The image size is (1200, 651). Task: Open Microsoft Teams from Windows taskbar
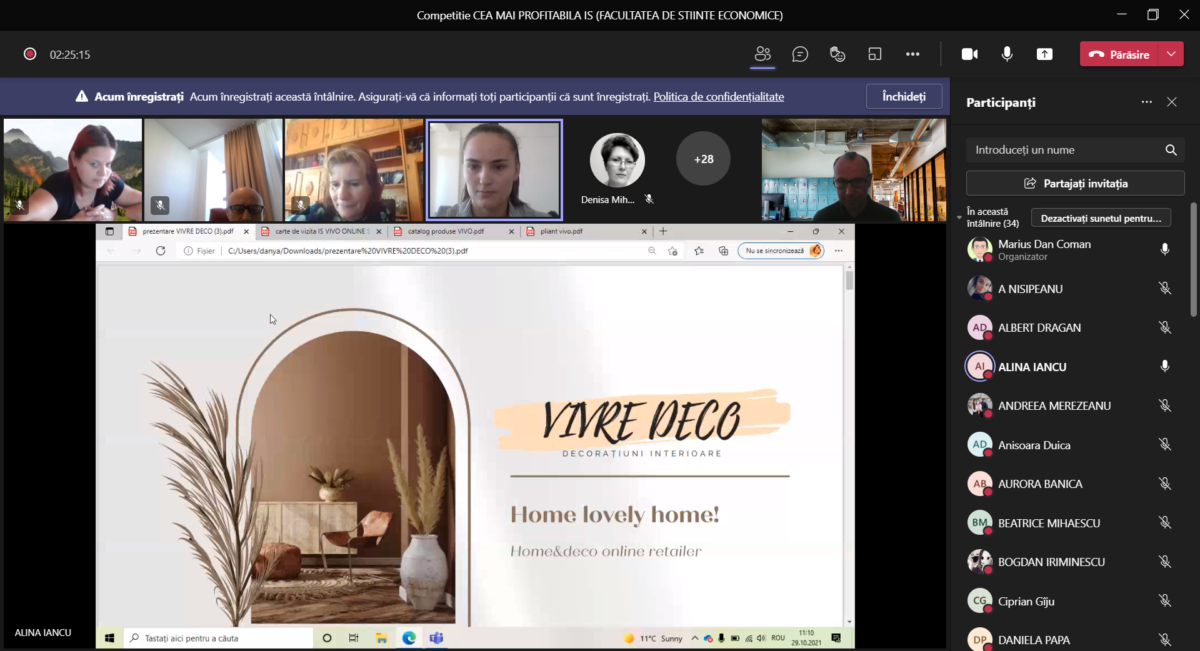(436, 638)
